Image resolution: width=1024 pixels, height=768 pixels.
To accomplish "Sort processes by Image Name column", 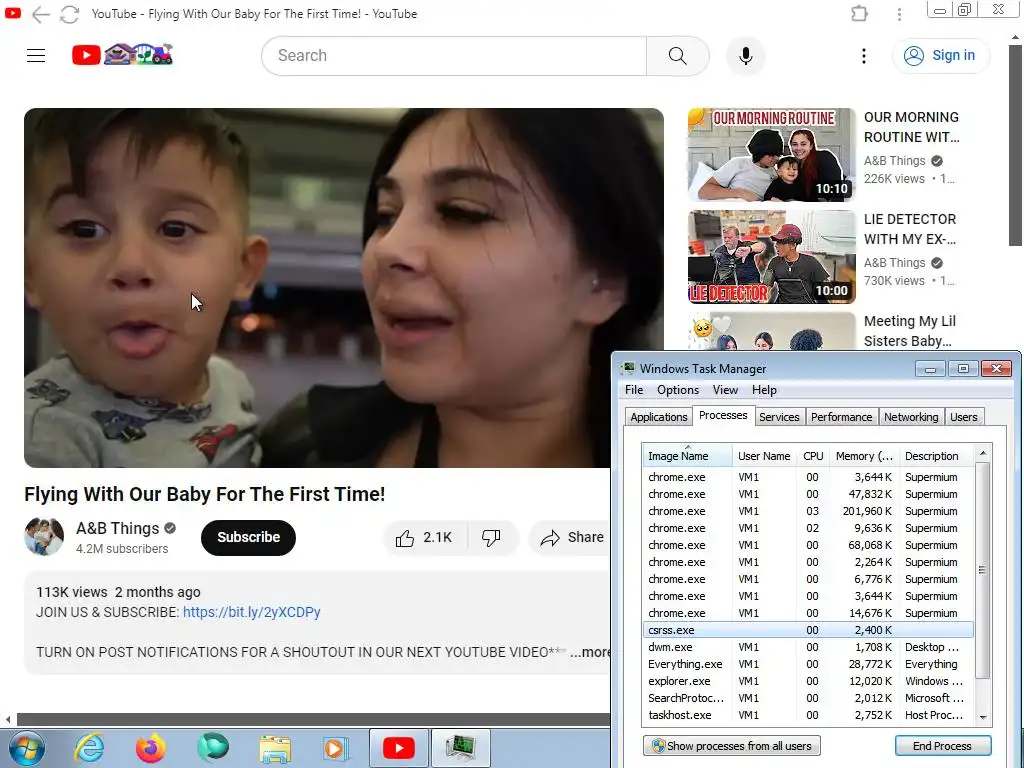I will (x=687, y=456).
